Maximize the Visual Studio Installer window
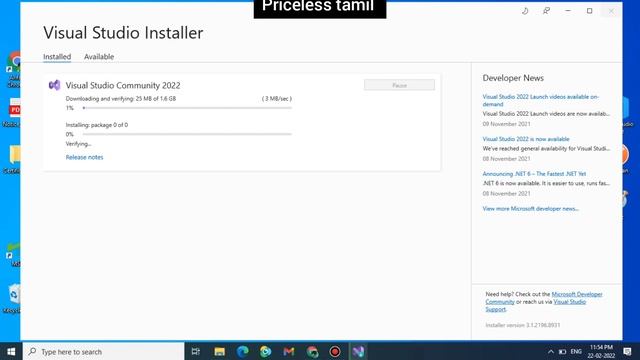 589,11
